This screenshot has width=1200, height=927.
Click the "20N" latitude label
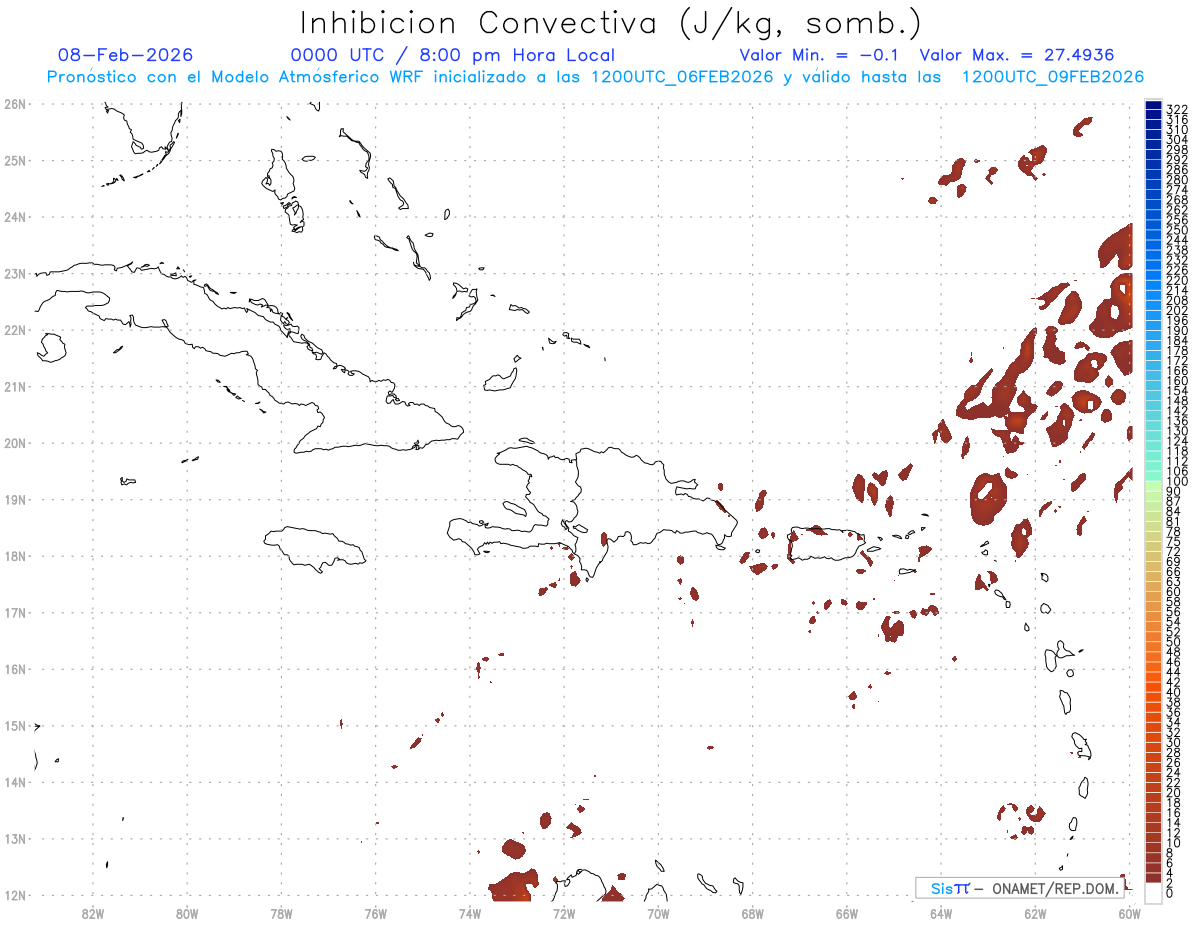[14, 443]
